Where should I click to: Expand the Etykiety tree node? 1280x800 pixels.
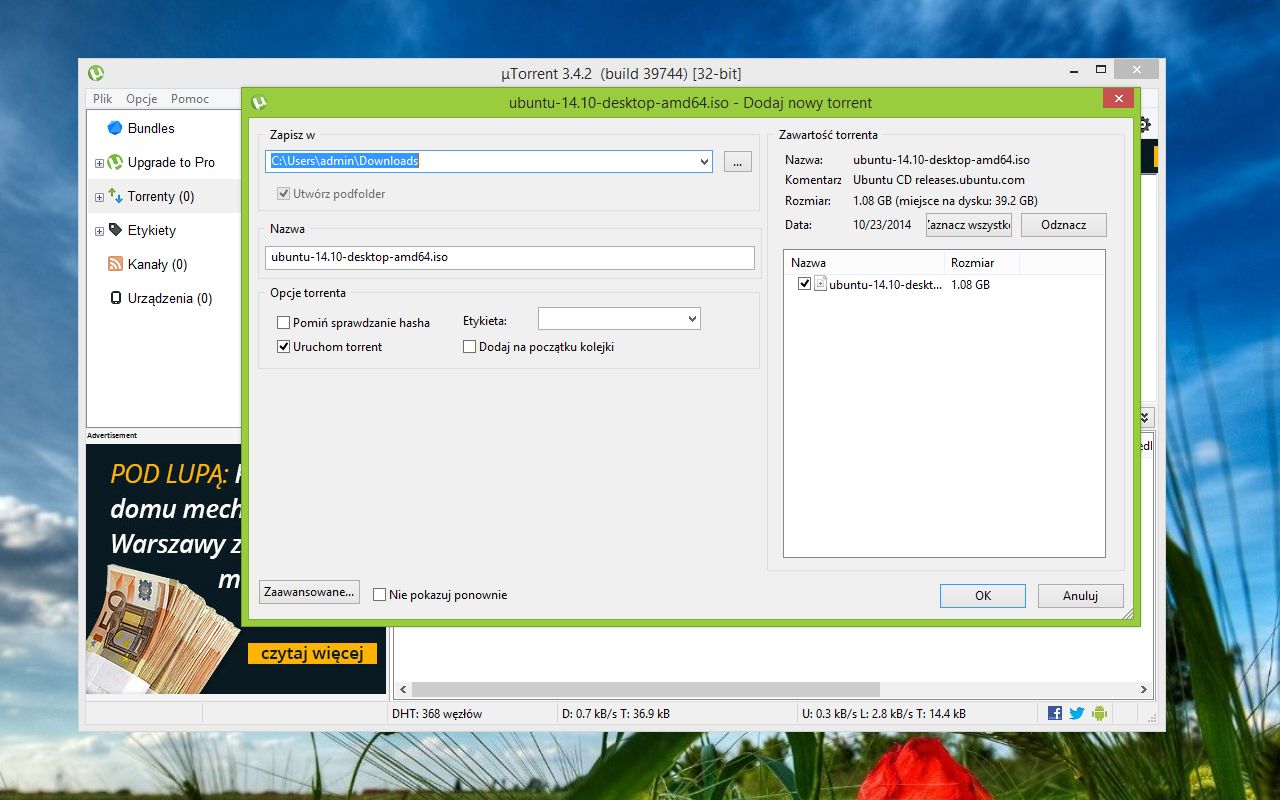click(x=99, y=231)
